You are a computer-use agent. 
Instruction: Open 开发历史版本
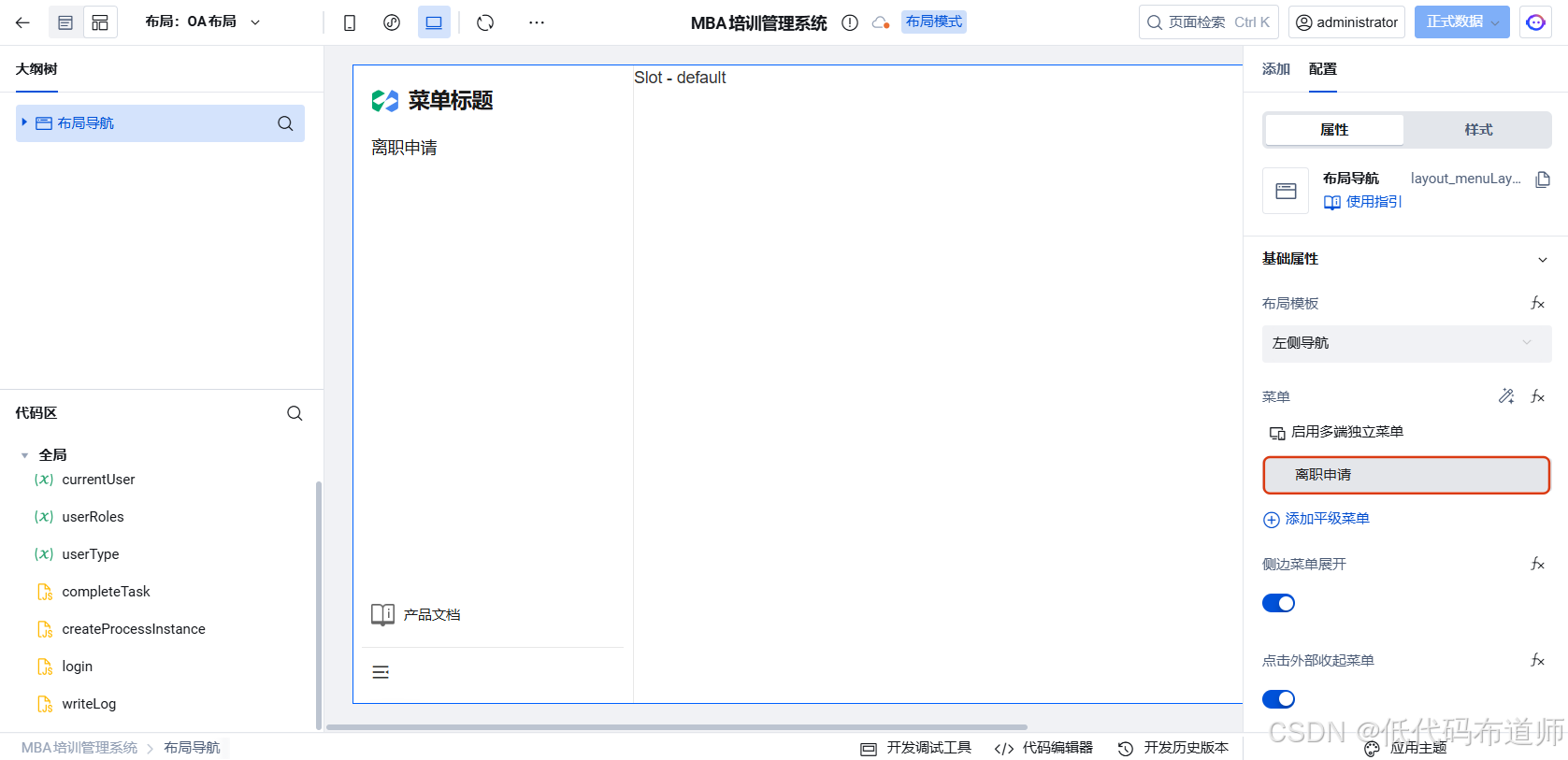pos(1173,748)
